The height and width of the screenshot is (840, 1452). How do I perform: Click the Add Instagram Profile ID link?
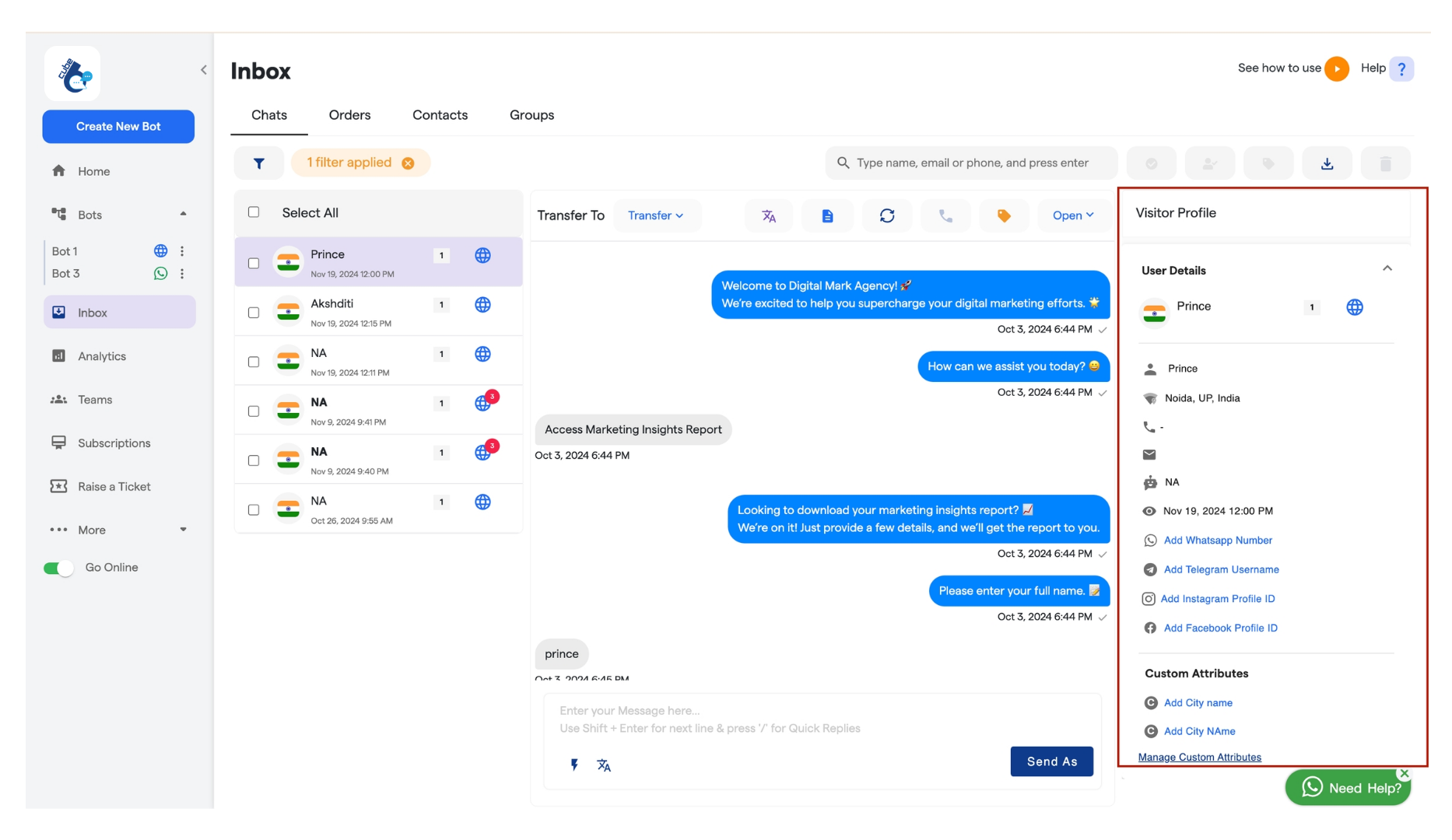click(1217, 599)
